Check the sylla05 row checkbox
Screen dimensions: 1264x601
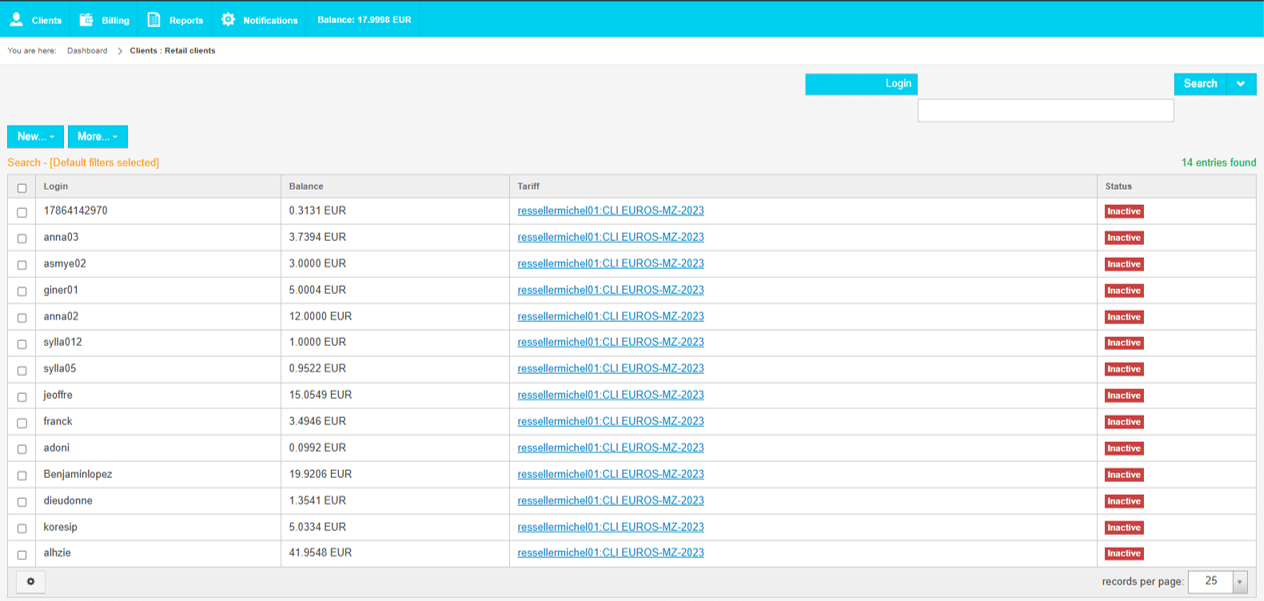click(22, 370)
